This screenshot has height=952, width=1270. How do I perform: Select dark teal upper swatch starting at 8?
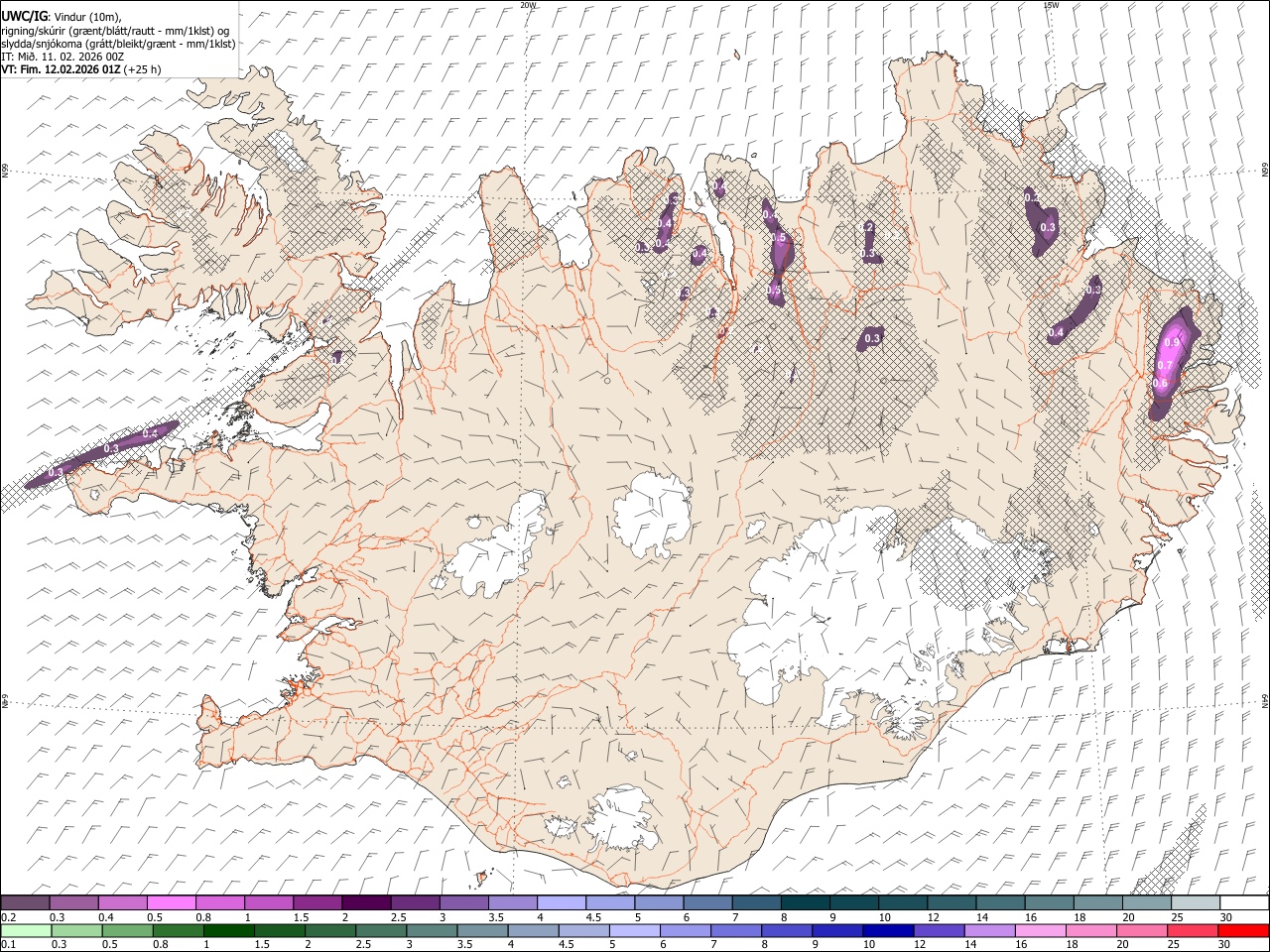coord(806,902)
